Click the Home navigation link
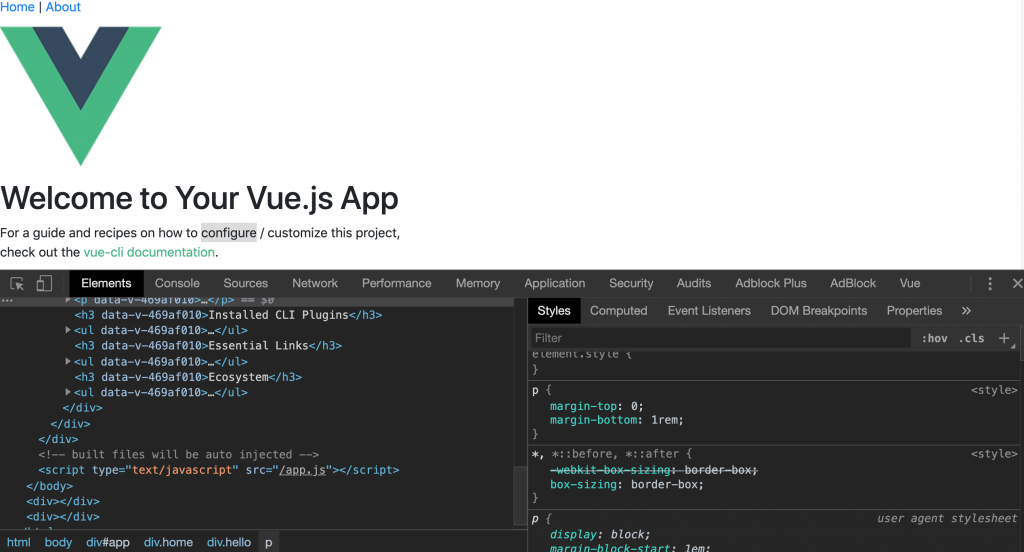 click(x=17, y=7)
